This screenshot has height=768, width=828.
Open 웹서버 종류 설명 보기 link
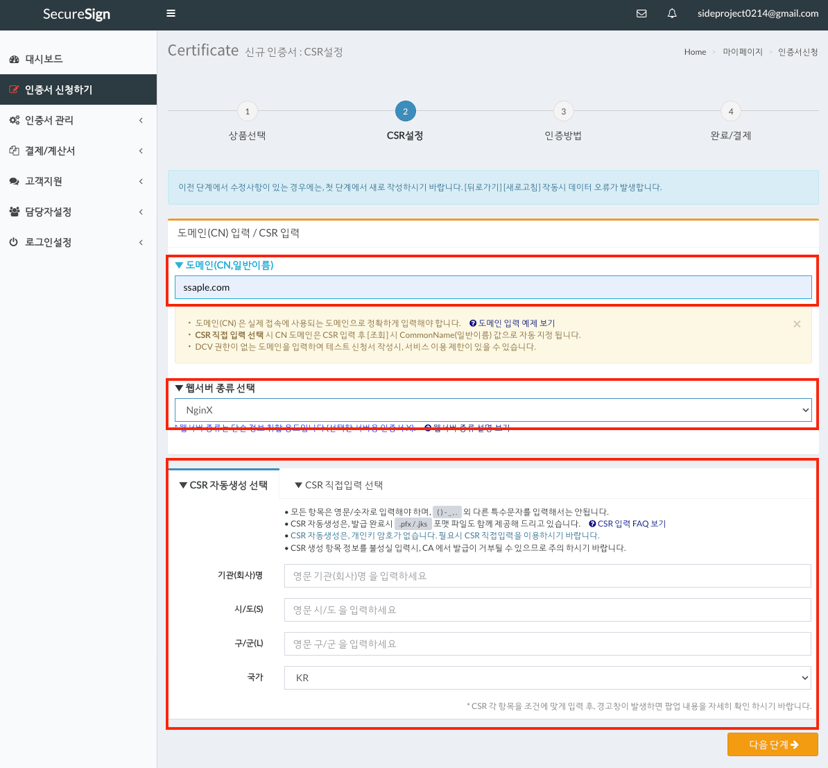[471, 428]
